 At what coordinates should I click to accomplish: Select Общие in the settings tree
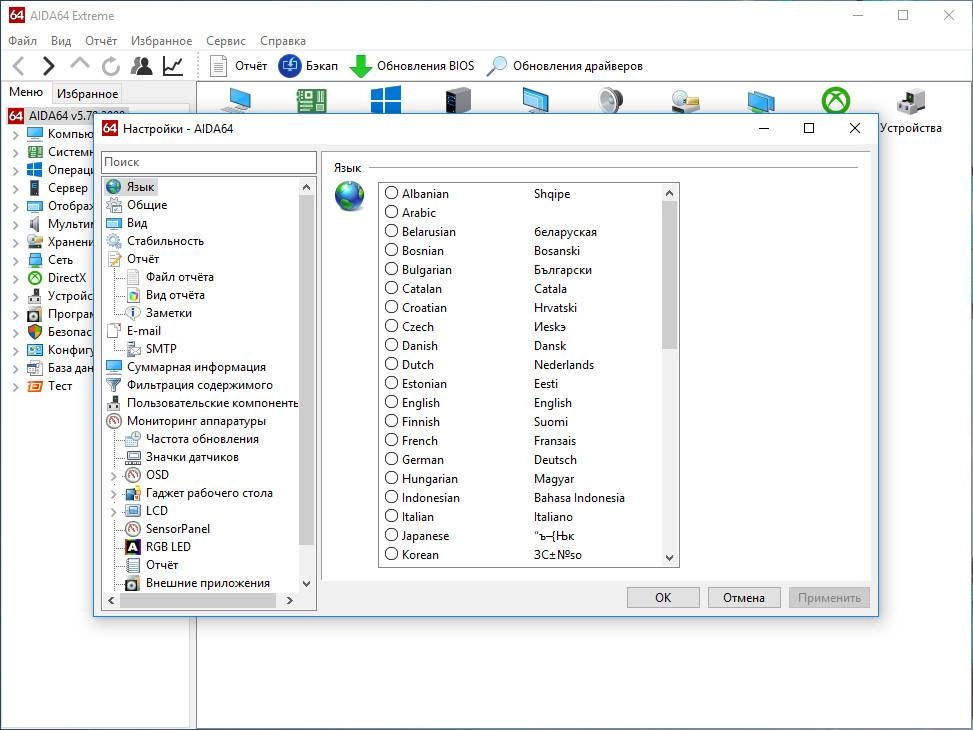point(147,205)
